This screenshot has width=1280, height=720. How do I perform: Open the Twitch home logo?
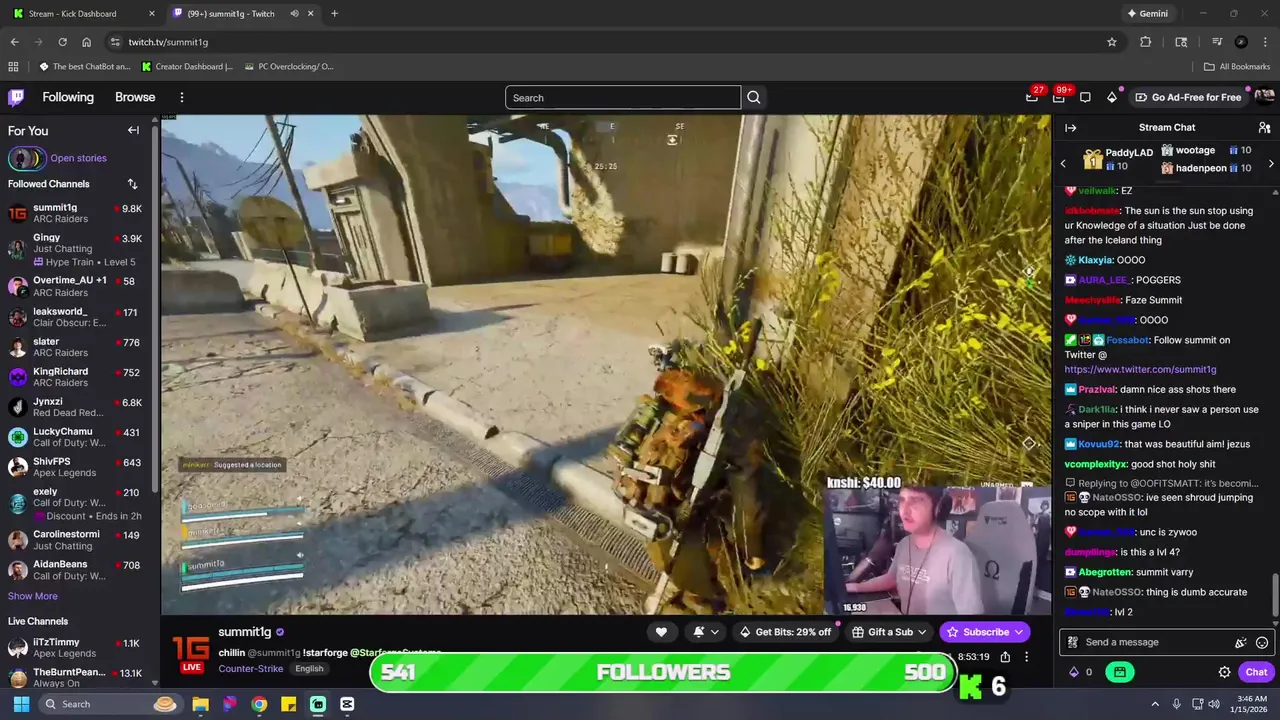[16, 97]
